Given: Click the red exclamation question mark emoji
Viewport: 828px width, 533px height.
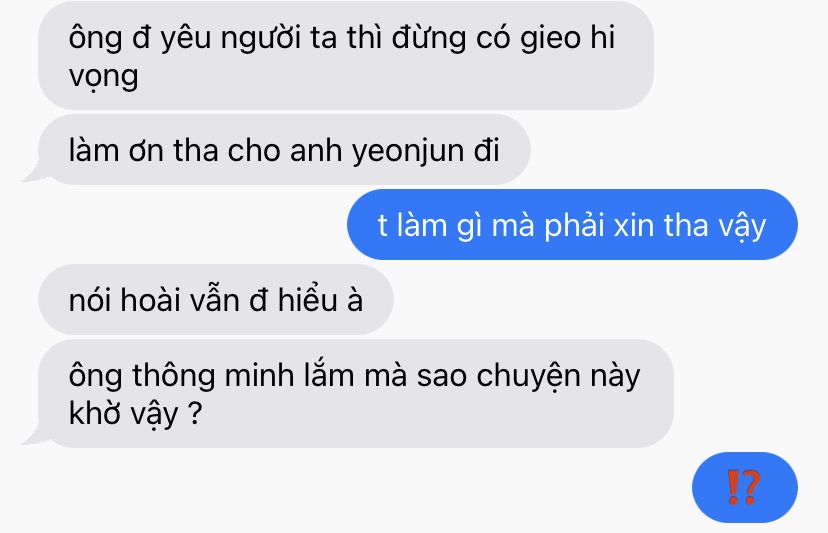Looking at the screenshot, I should coord(744,487).
